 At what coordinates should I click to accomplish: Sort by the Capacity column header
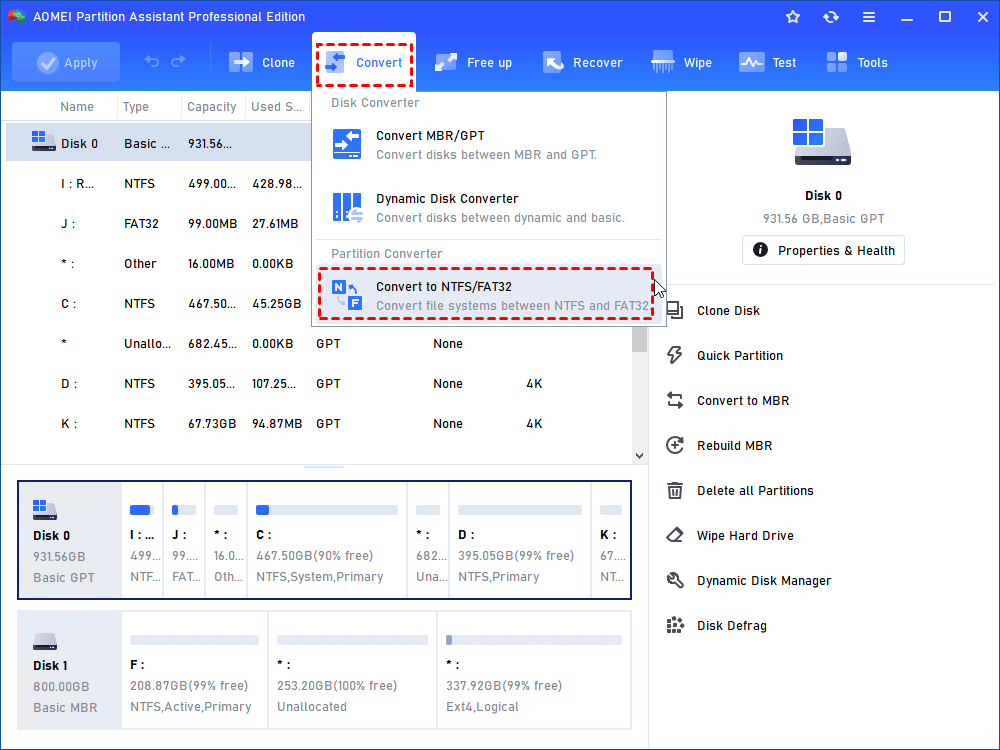click(211, 107)
